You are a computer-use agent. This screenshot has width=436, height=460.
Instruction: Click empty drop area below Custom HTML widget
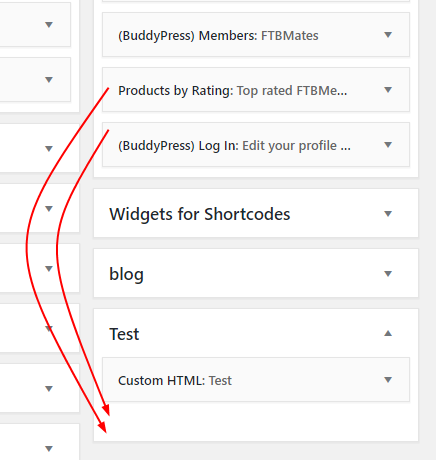pyautogui.click(x=256, y=421)
